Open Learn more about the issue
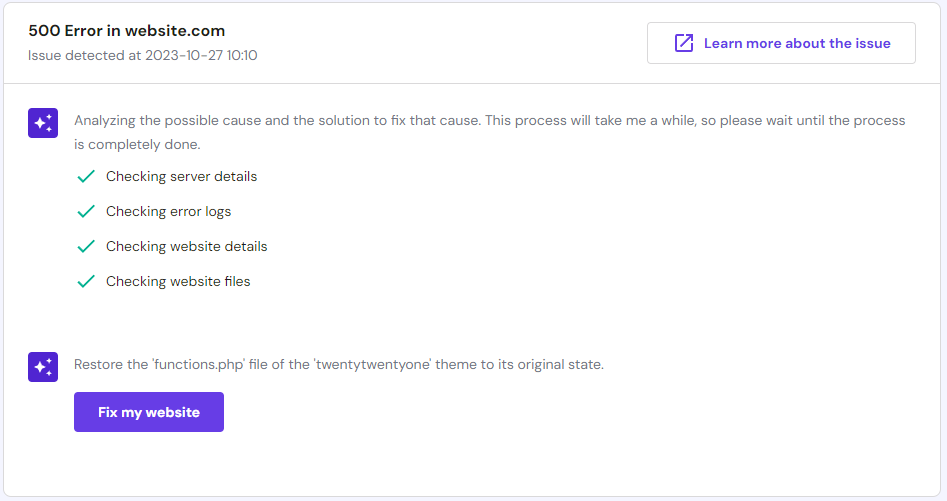Screen dimensions: 947x501 tap(796, 43)
